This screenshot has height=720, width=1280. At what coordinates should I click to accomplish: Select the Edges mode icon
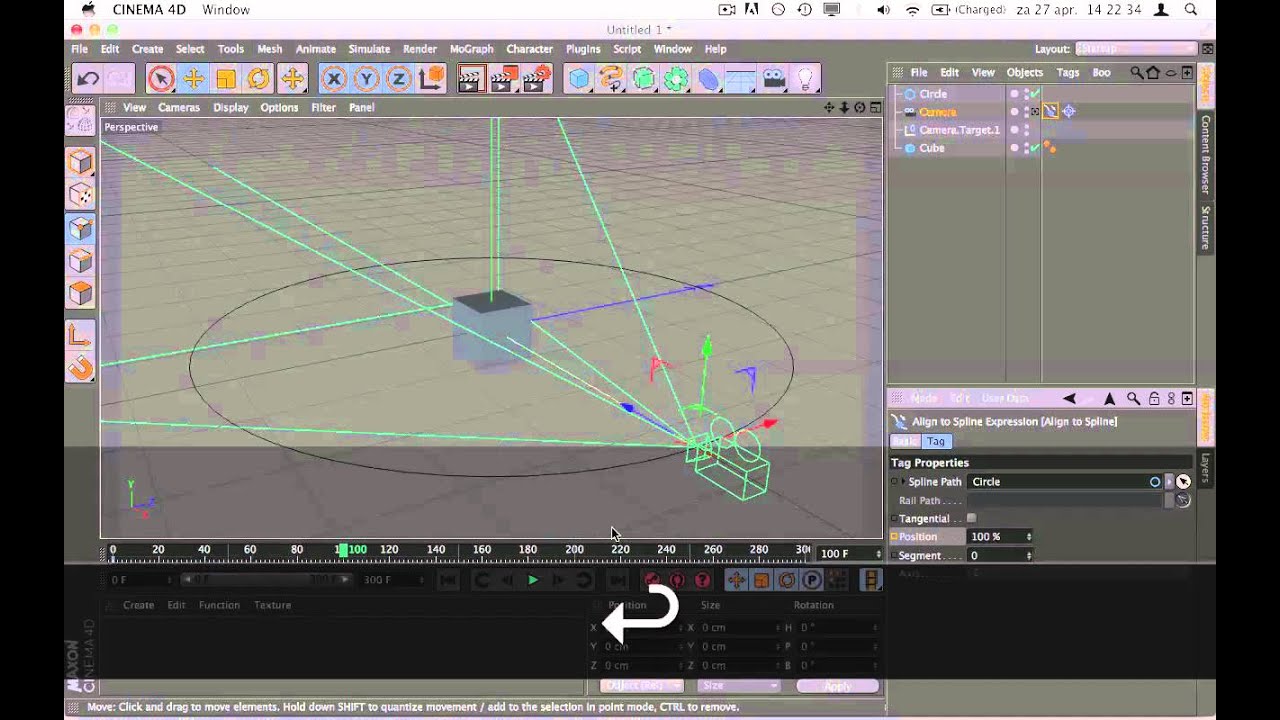point(80,261)
